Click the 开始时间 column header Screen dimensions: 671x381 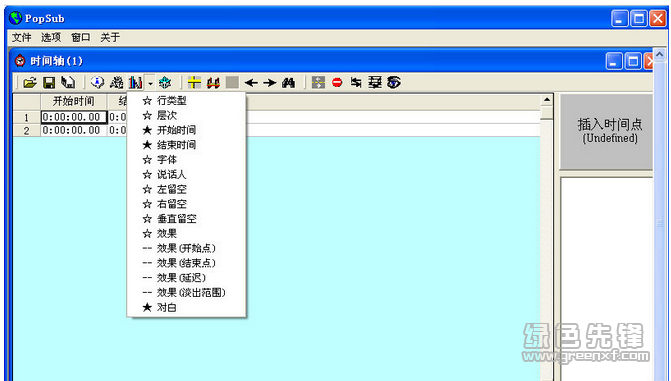coord(74,101)
